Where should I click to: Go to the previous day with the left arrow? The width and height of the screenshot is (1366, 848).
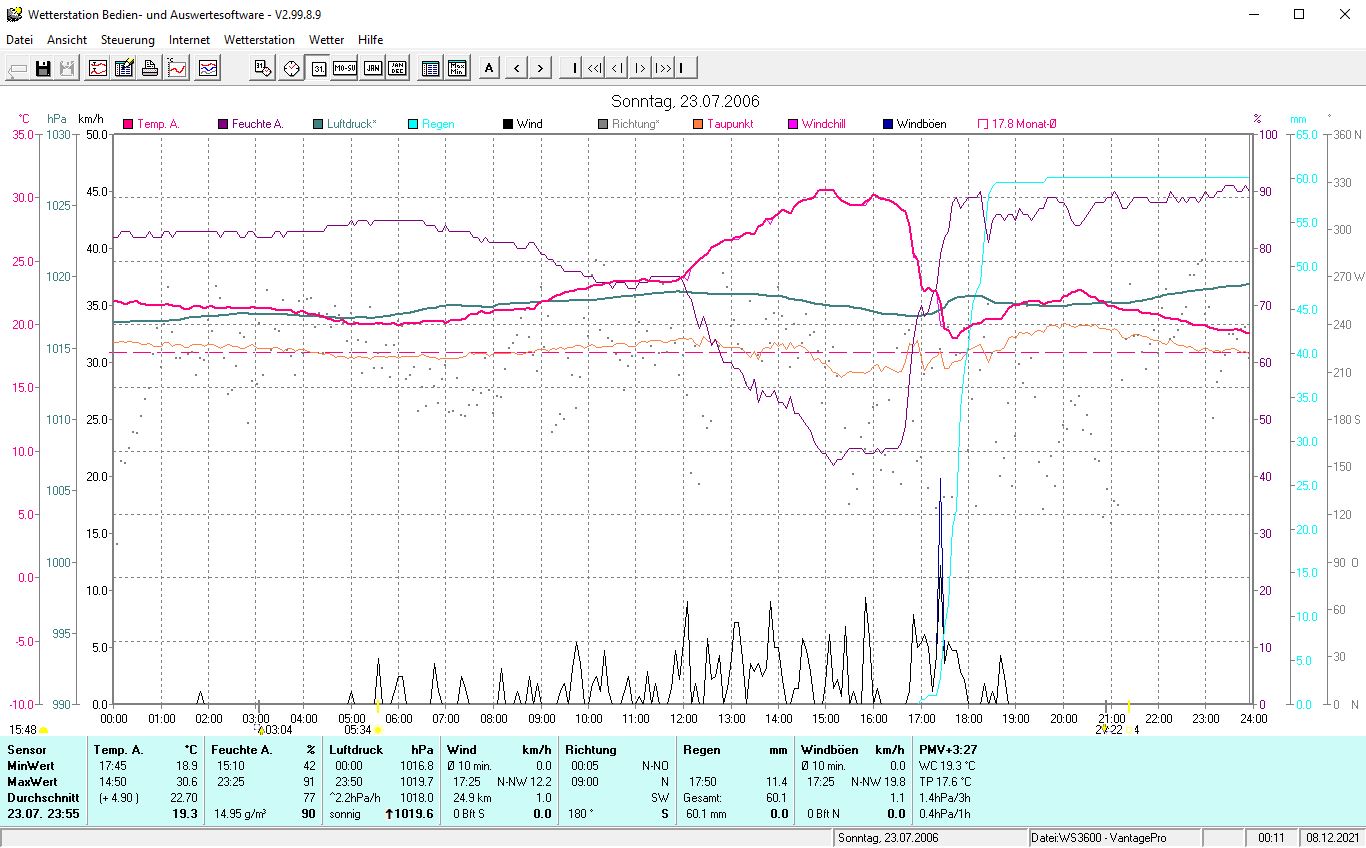click(x=516, y=68)
